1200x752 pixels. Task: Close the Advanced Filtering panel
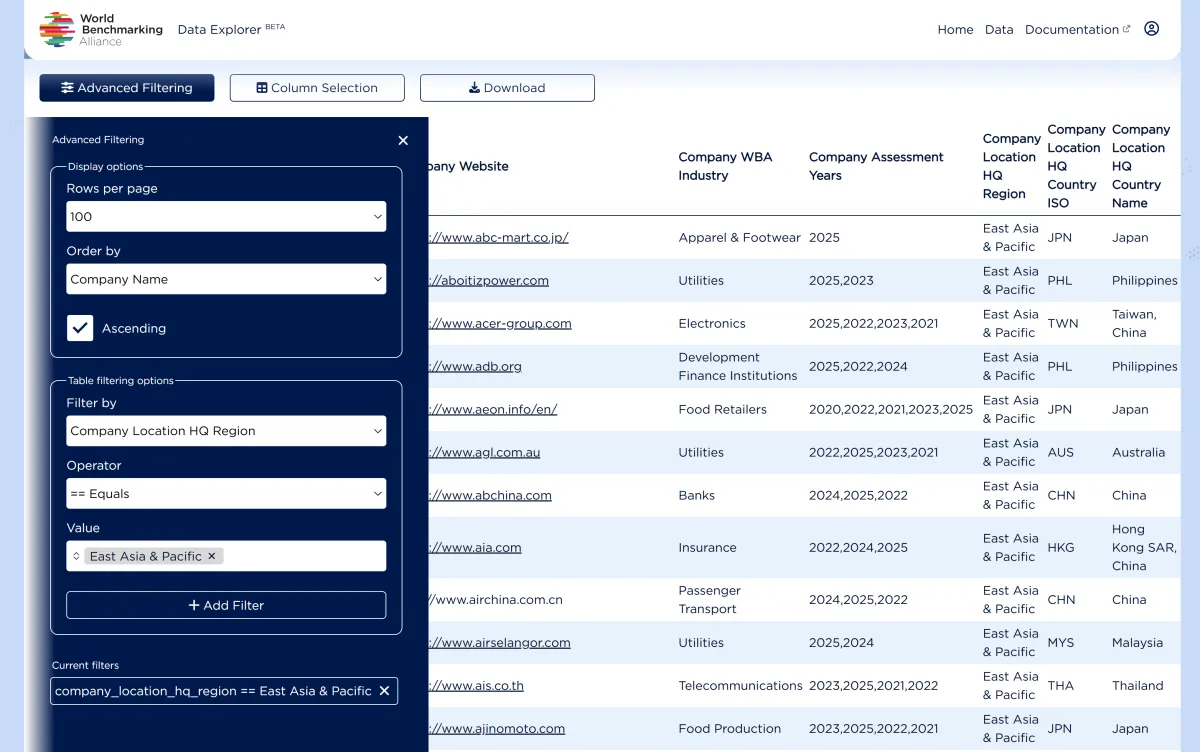[403, 140]
